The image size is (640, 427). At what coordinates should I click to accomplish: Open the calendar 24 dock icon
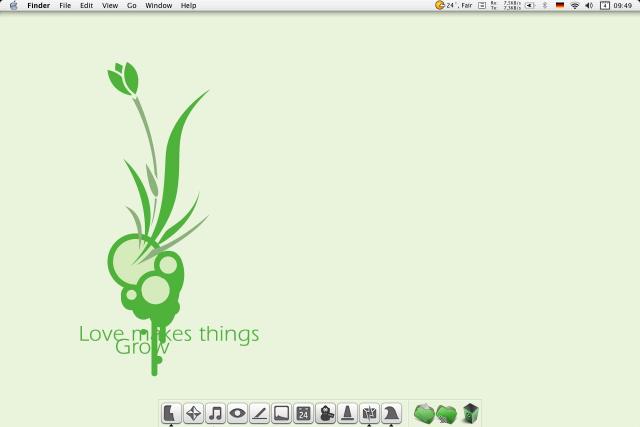[303, 413]
